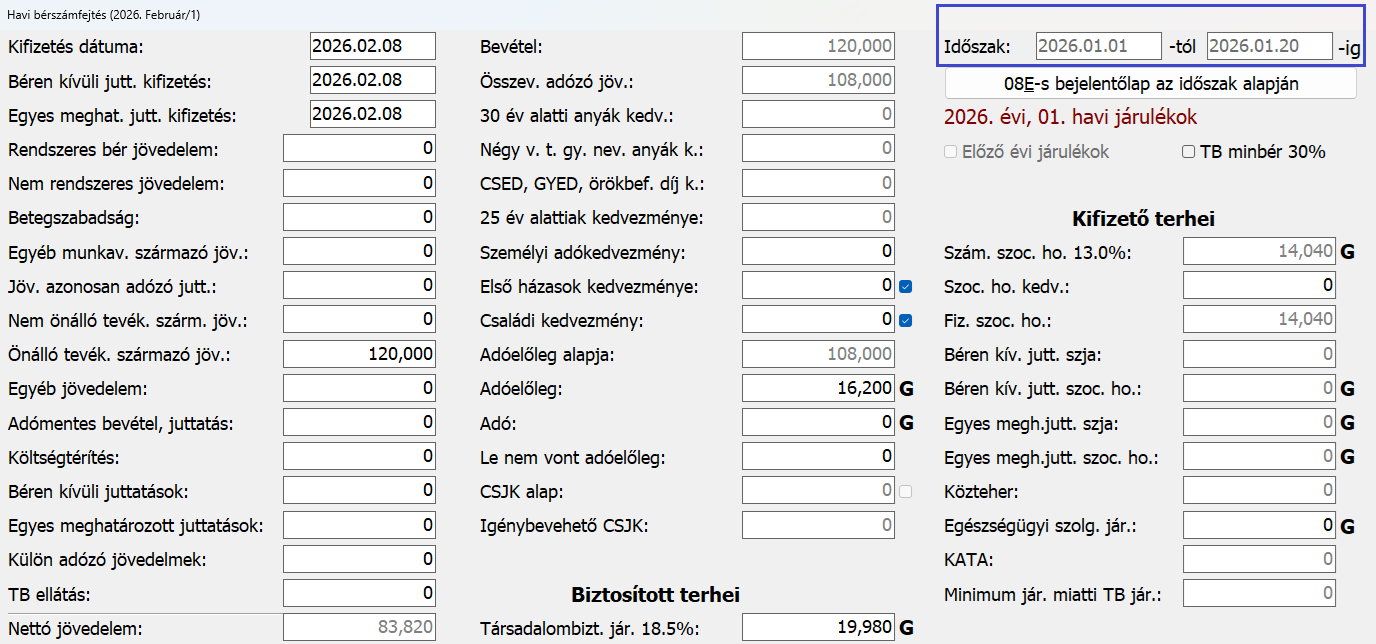Click the G icon beside Szám. szoc. ho.
The width and height of the screenshot is (1376, 644).
click(1347, 252)
